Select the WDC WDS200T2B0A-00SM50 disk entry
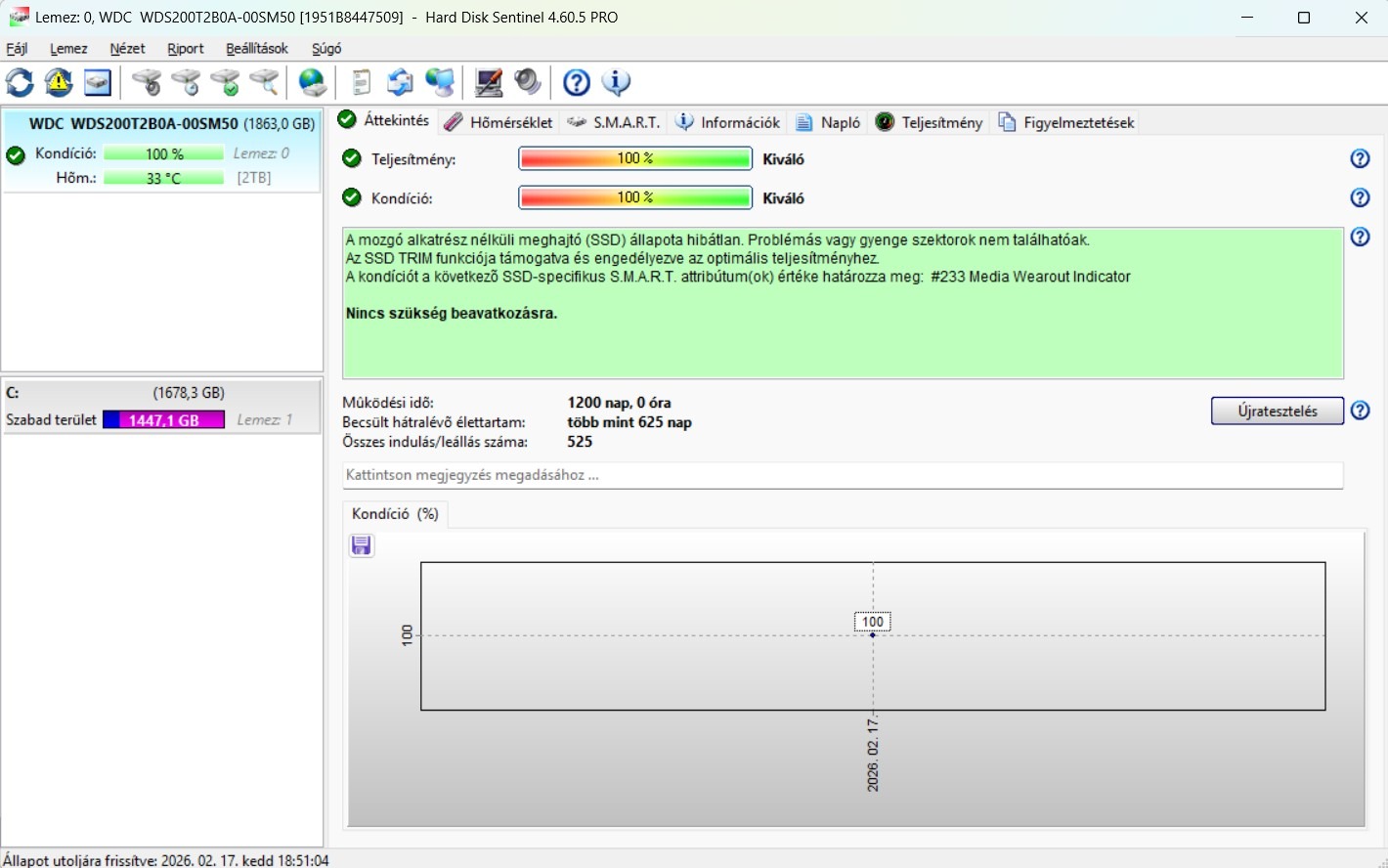The width and height of the screenshot is (1388, 868). coord(161,152)
